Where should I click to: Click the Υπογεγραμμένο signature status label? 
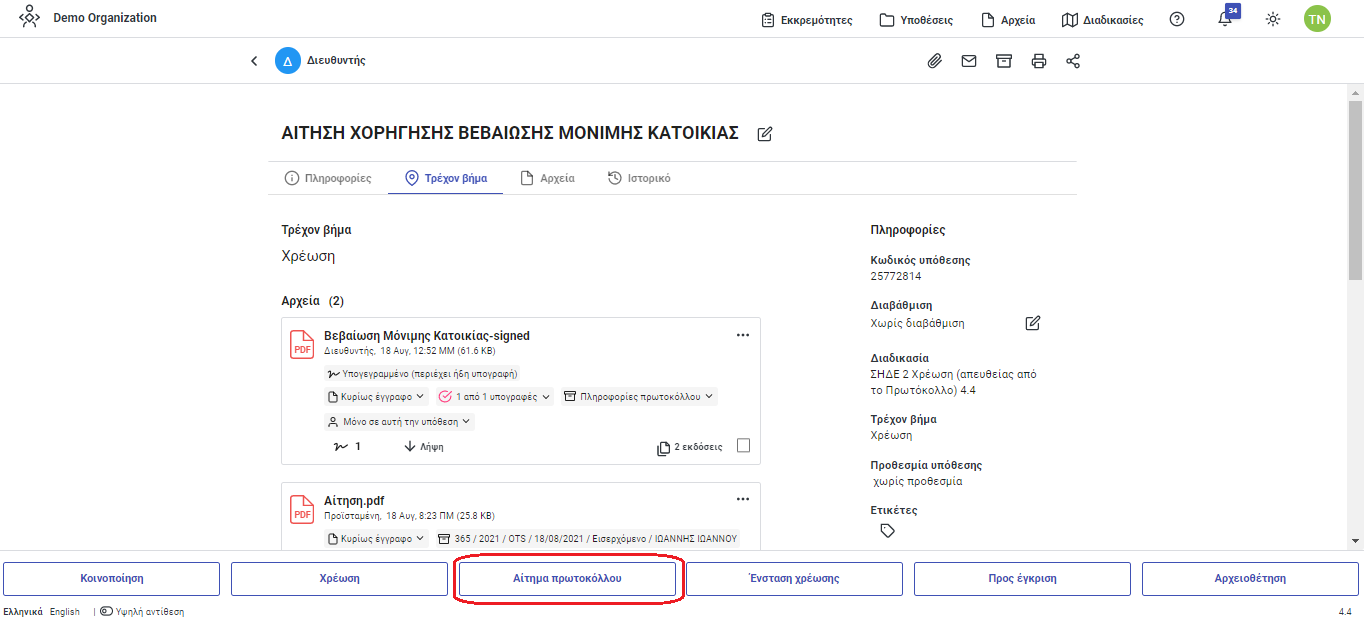[422, 373]
